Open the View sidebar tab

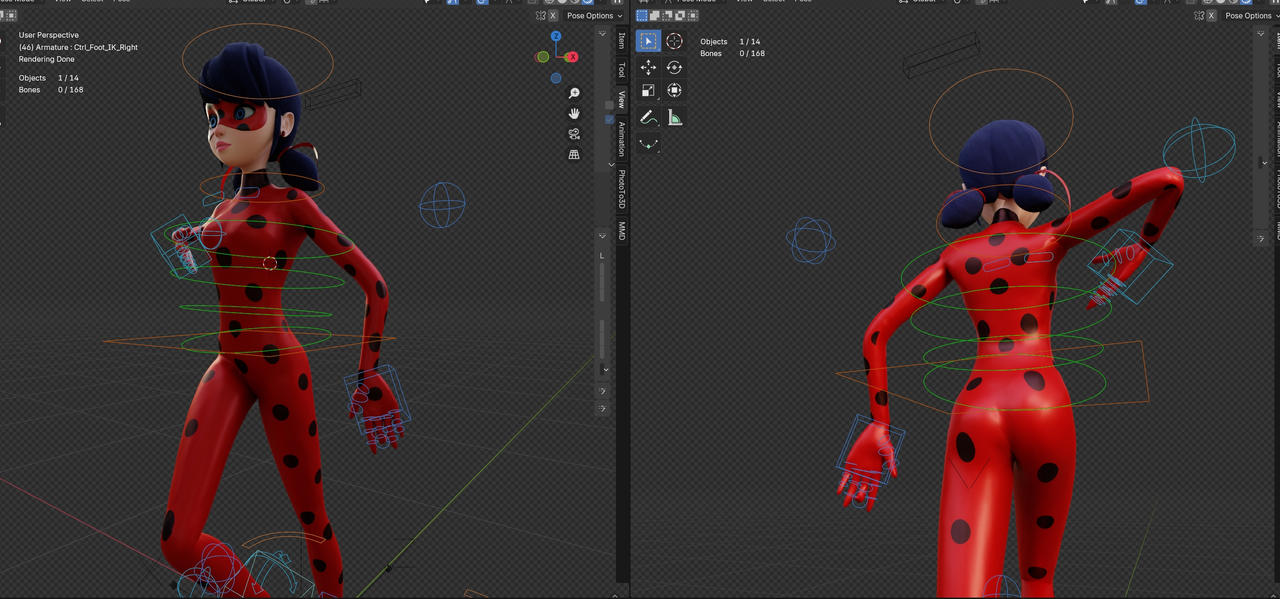(621, 99)
